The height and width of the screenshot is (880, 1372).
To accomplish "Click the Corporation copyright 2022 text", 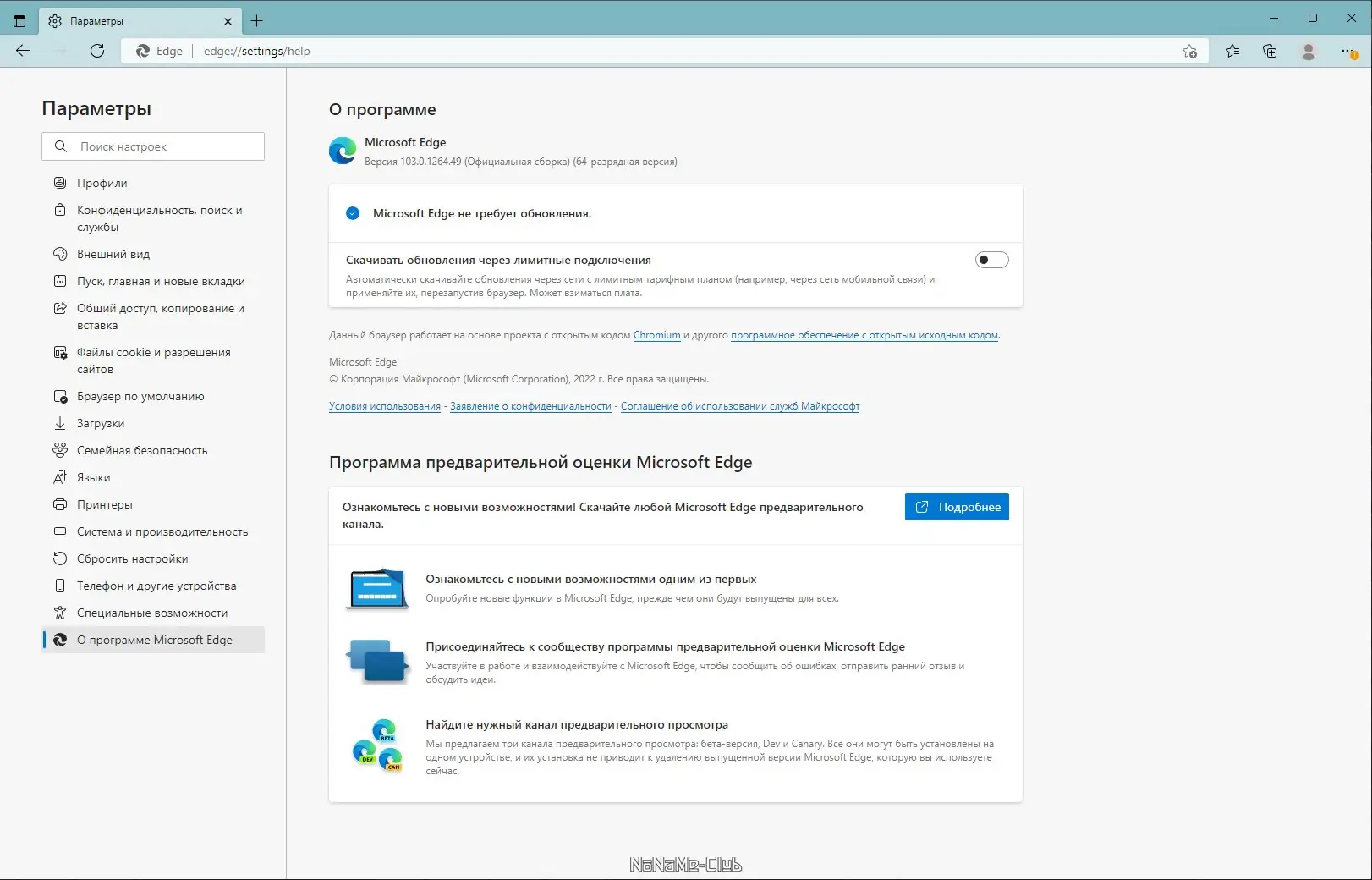I will click(519, 379).
